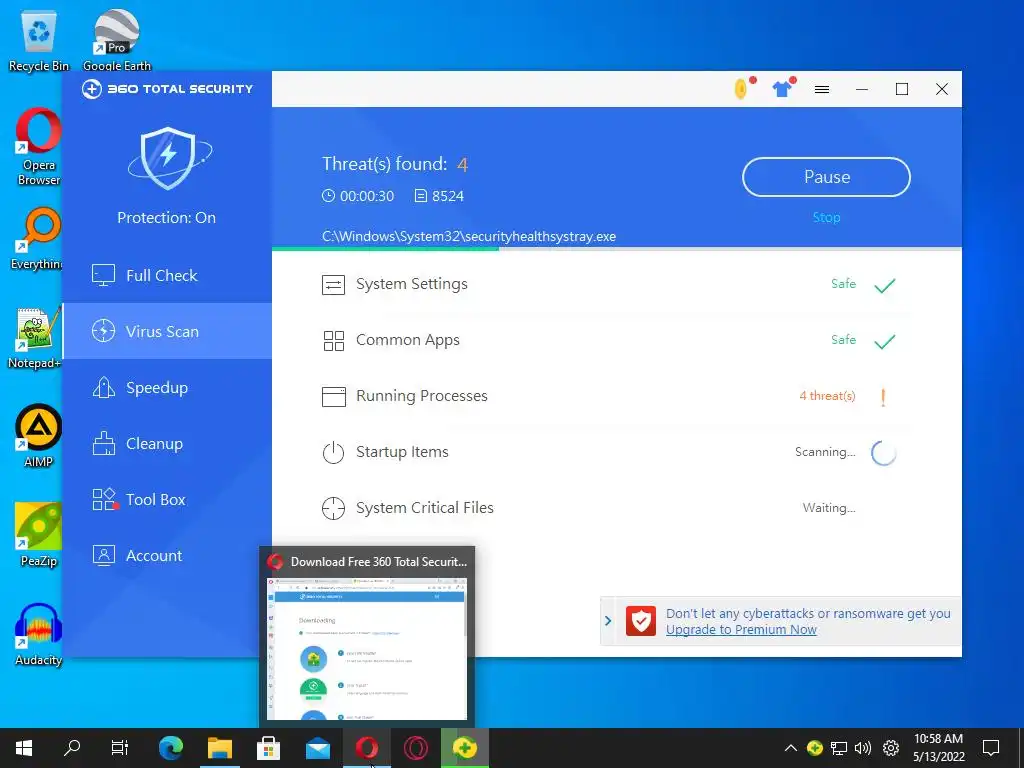Image resolution: width=1024 pixels, height=768 pixels.
Task: Click the Common Apps grid icon
Action: coord(333,341)
